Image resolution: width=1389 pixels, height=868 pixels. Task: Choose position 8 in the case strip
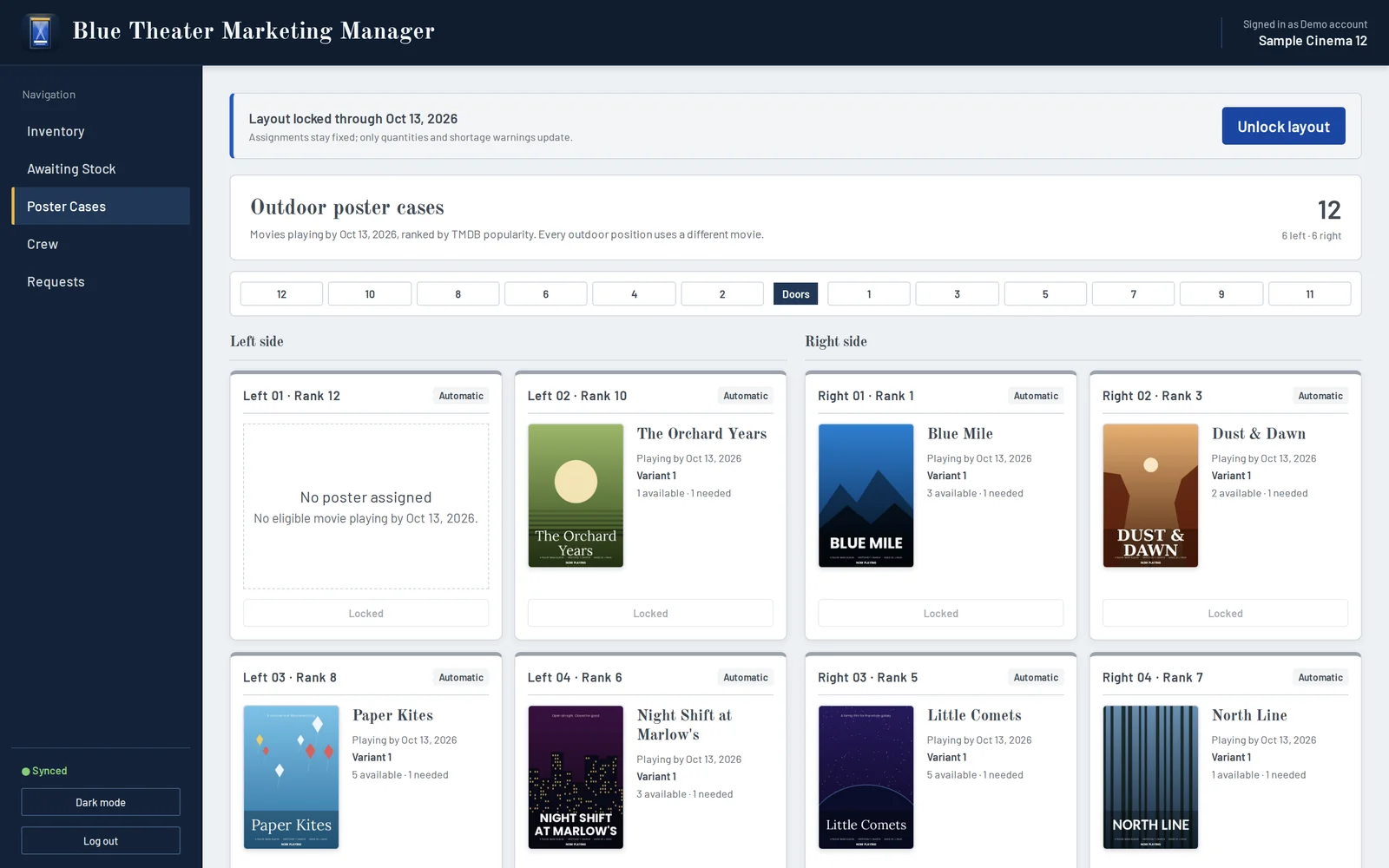[x=458, y=294]
